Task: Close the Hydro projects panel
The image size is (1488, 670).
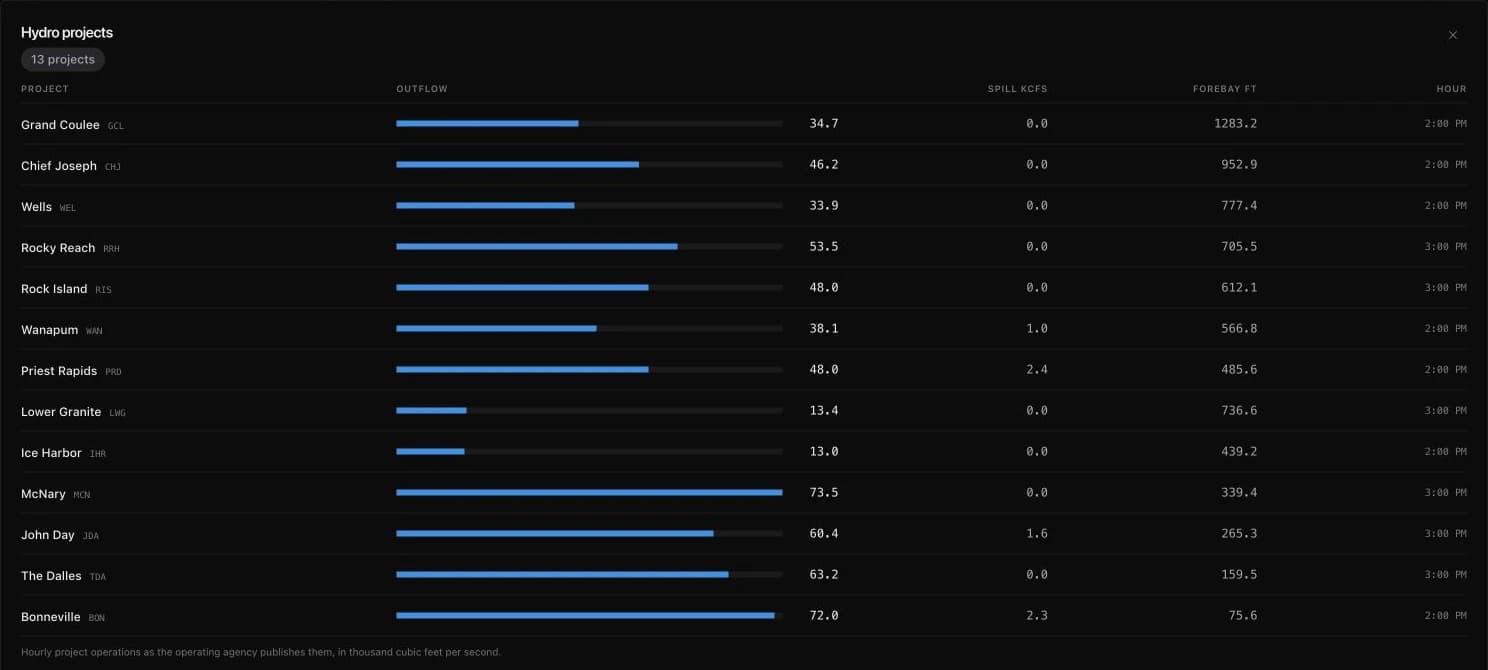Action: pyautogui.click(x=1453, y=35)
